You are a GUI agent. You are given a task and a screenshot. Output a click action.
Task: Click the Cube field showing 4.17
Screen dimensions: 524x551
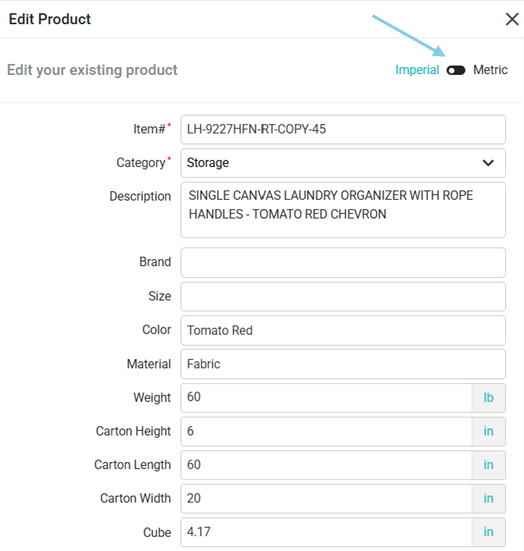pyautogui.click(x=326, y=532)
